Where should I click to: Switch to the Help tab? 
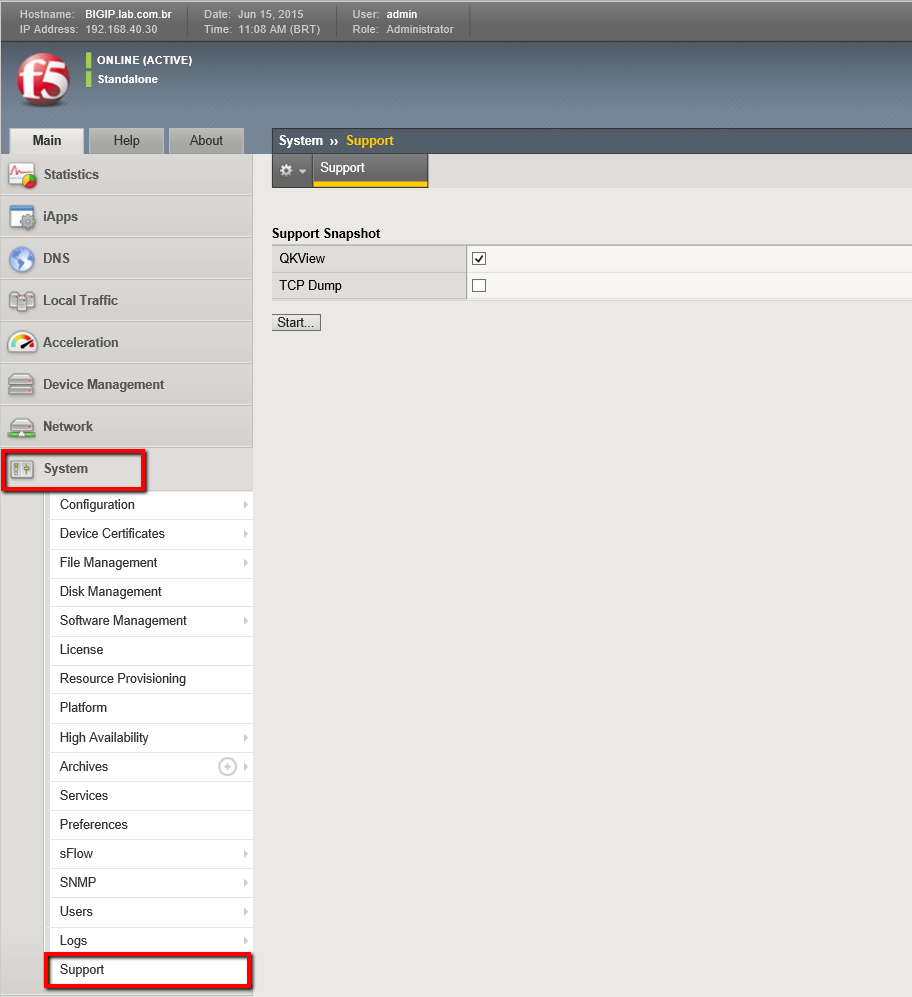[x=127, y=141]
